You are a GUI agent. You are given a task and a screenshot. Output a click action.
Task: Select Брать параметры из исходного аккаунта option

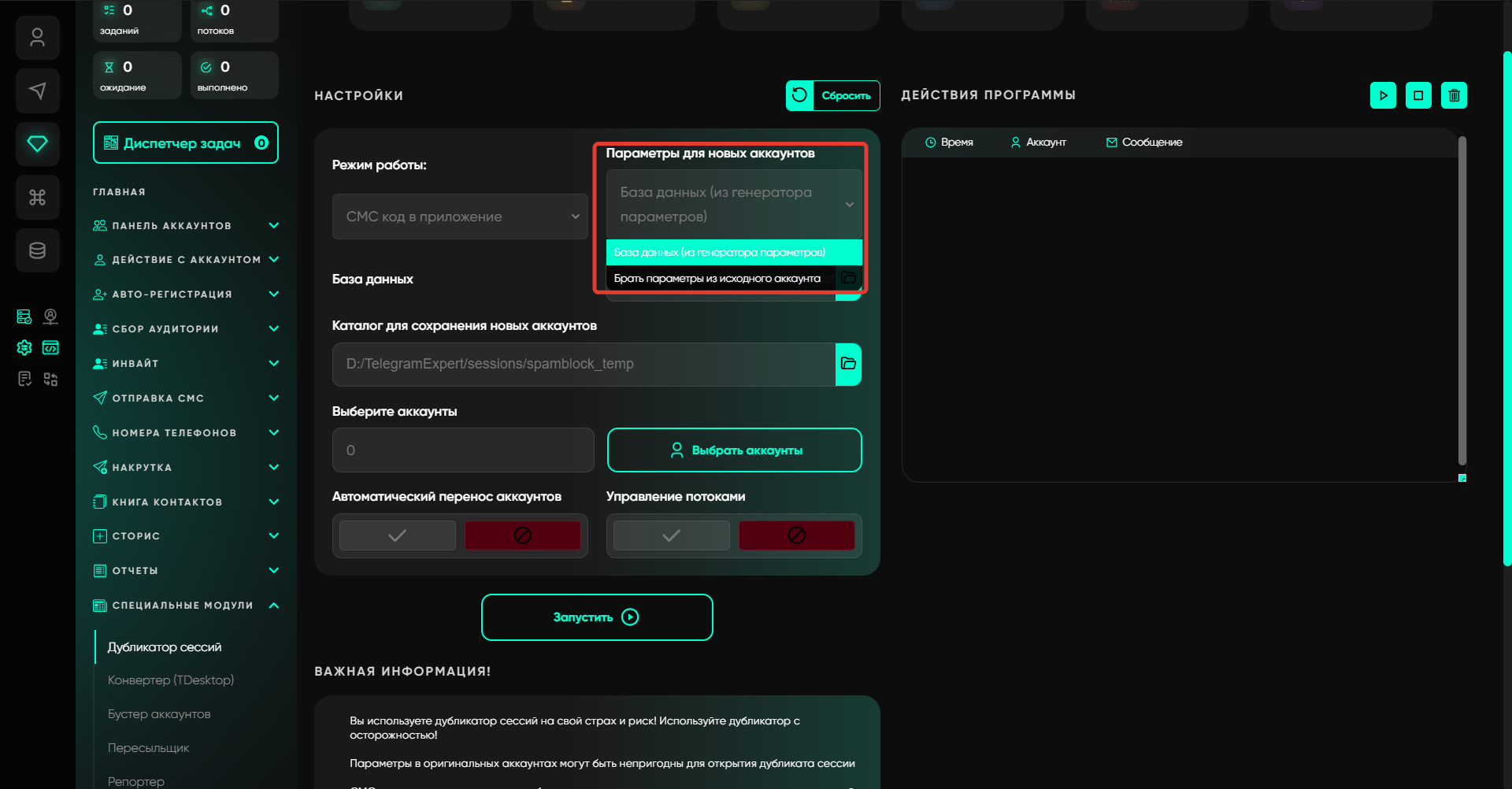pos(717,279)
